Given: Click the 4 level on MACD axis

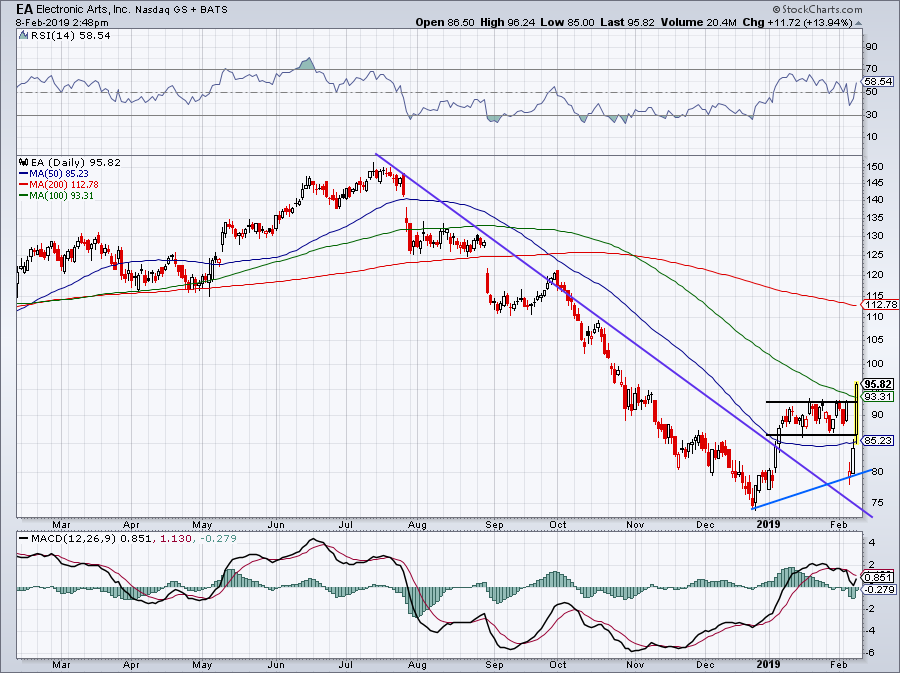Looking at the screenshot, I should click(x=872, y=542).
